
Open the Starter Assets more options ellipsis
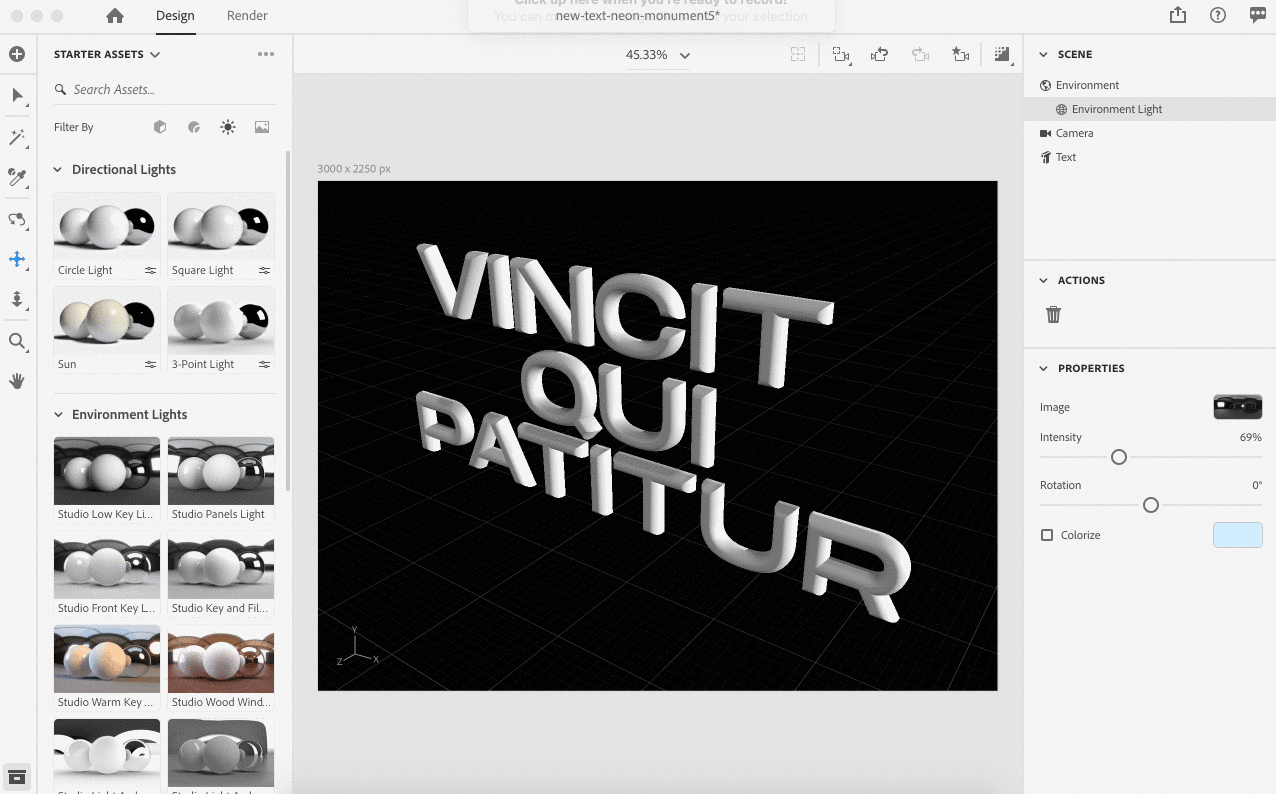tap(265, 54)
